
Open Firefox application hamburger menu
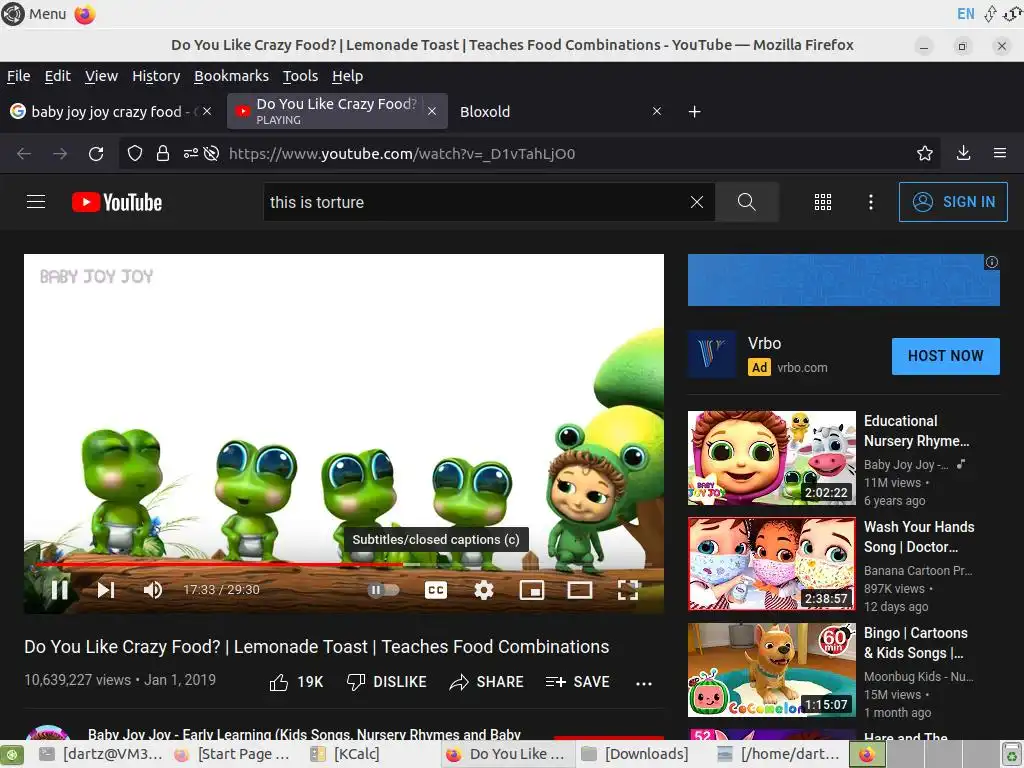click(x=1000, y=153)
